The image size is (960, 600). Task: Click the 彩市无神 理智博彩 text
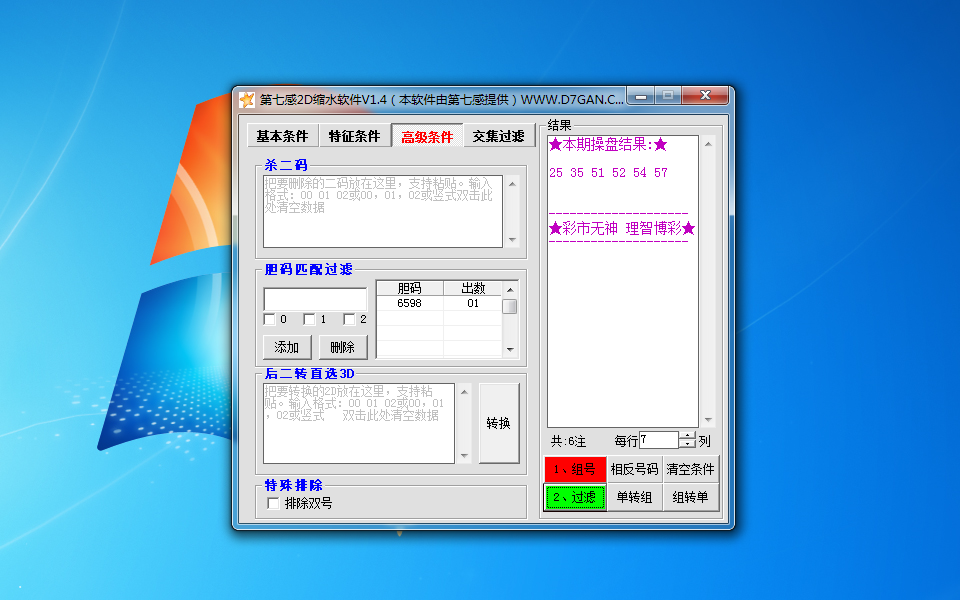click(622, 228)
